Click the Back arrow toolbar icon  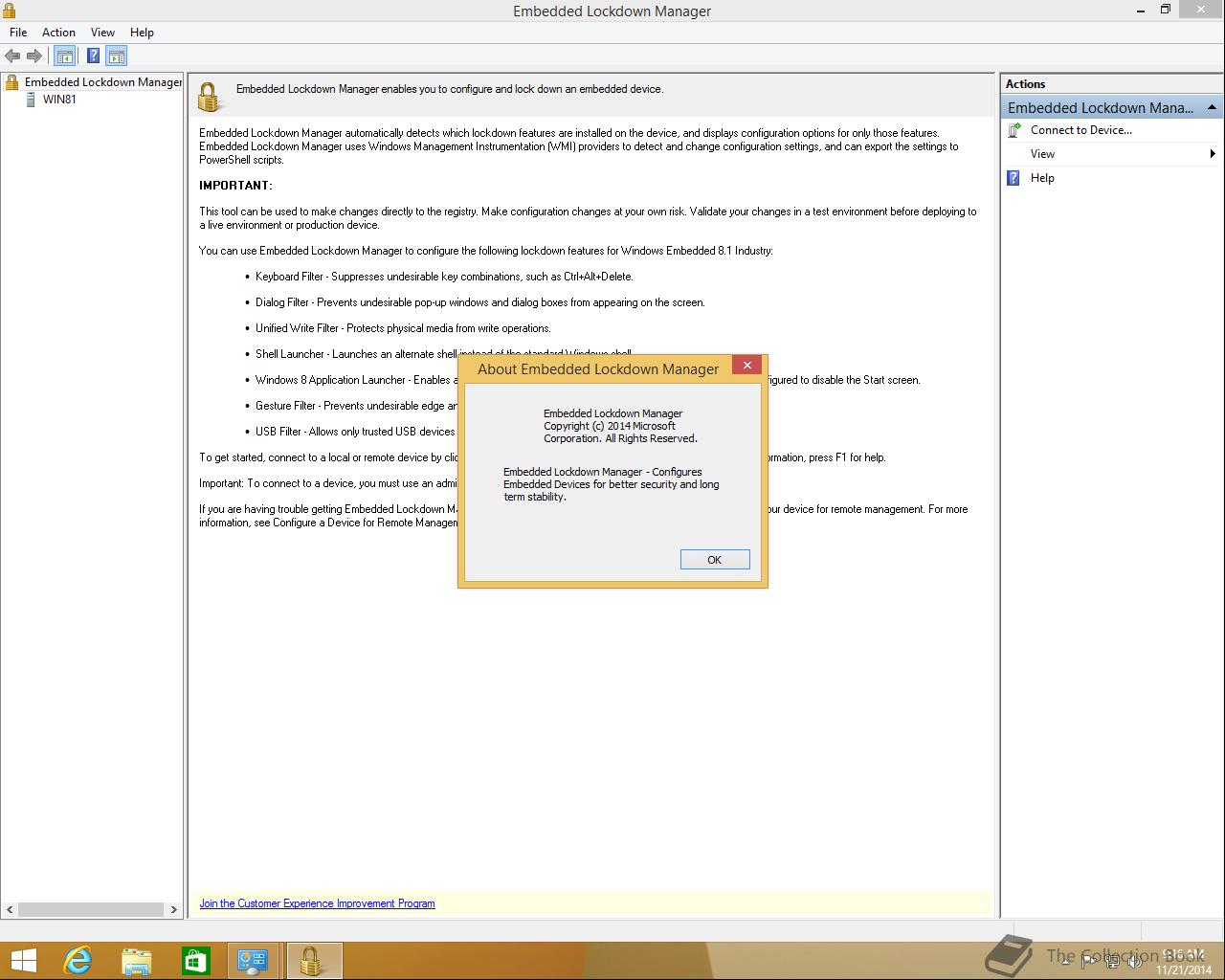pyautogui.click(x=12, y=56)
